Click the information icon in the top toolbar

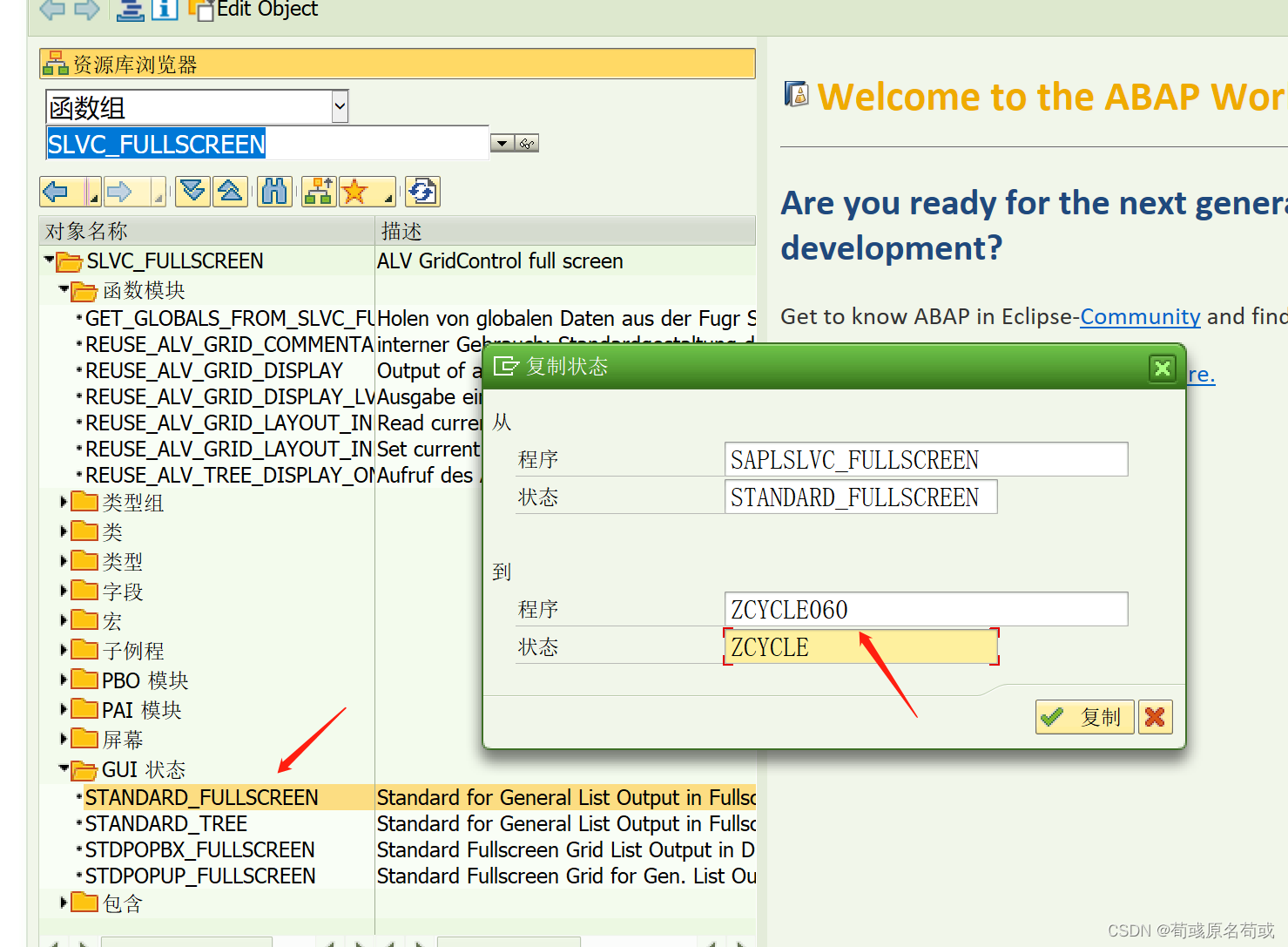[x=165, y=10]
